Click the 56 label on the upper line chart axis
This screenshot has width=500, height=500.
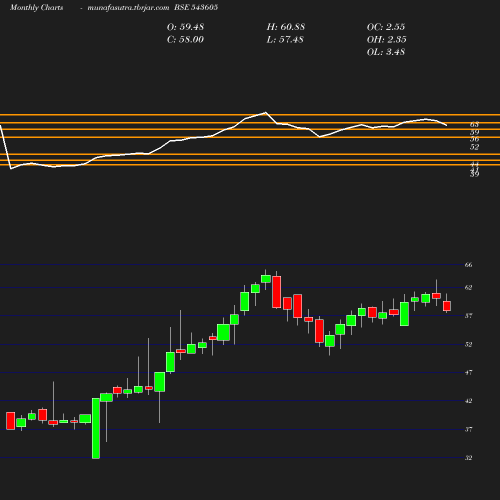point(474,139)
